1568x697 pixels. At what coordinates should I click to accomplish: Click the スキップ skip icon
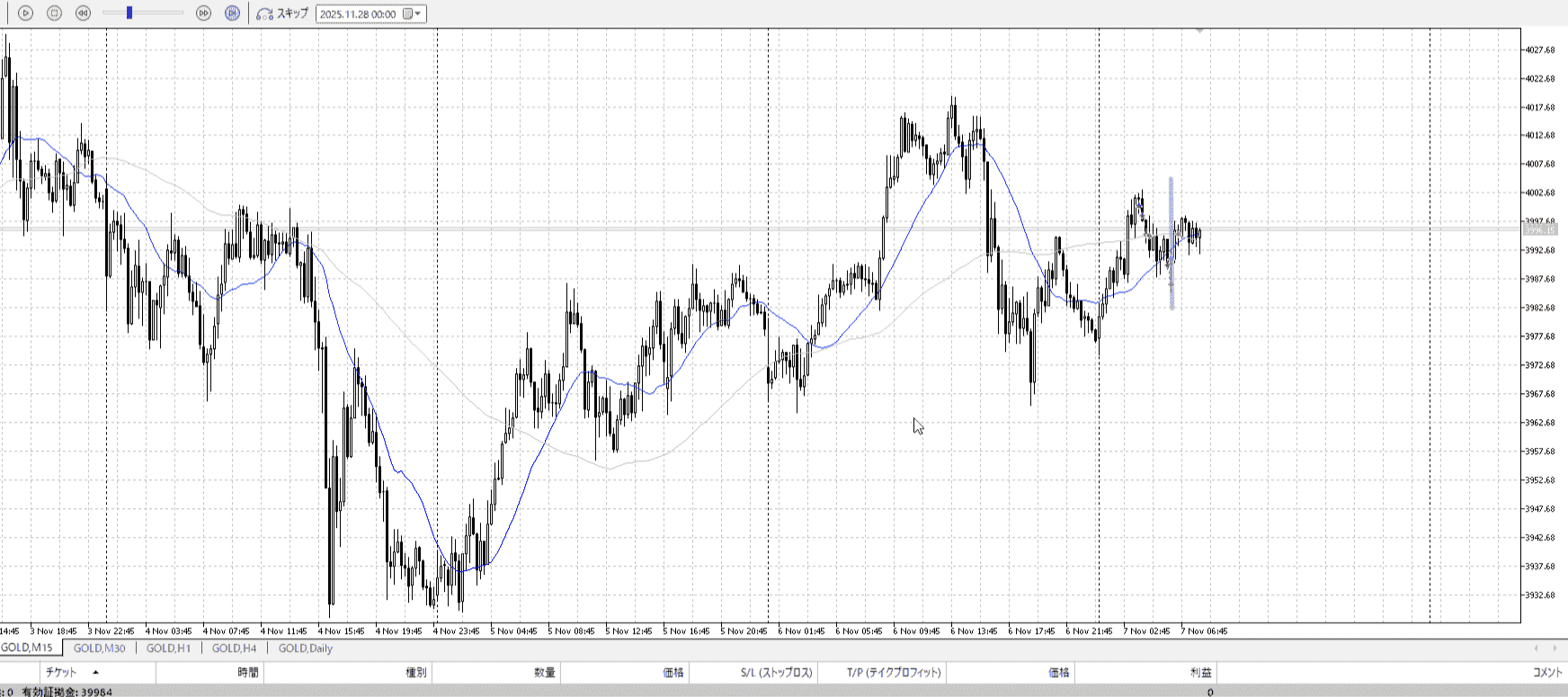[265, 13]
